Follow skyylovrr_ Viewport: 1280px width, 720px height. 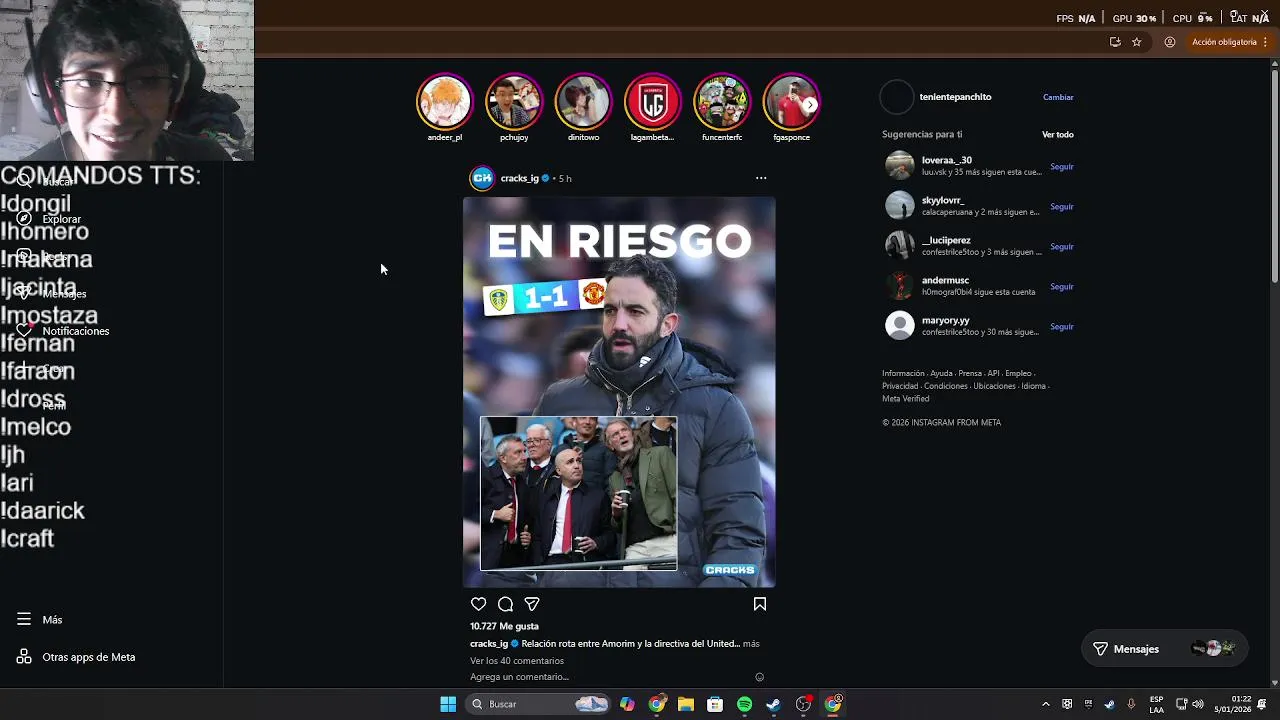(1062, 207)
